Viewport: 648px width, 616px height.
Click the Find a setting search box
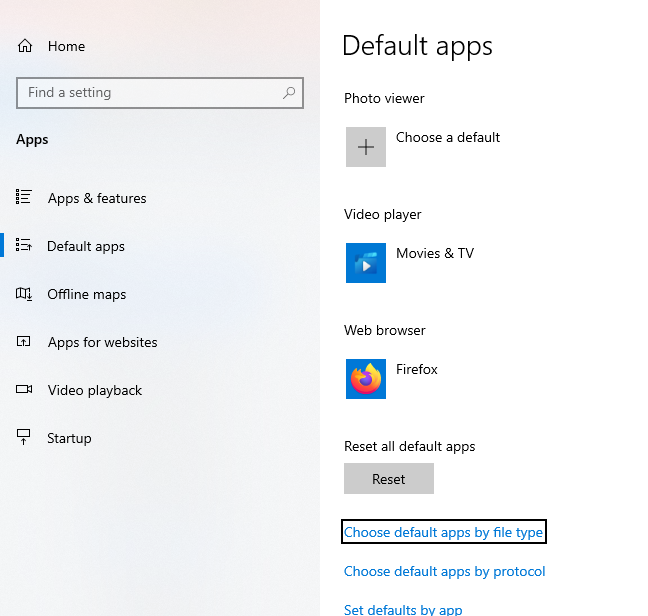pyautogui.click(x=160, y=93)
